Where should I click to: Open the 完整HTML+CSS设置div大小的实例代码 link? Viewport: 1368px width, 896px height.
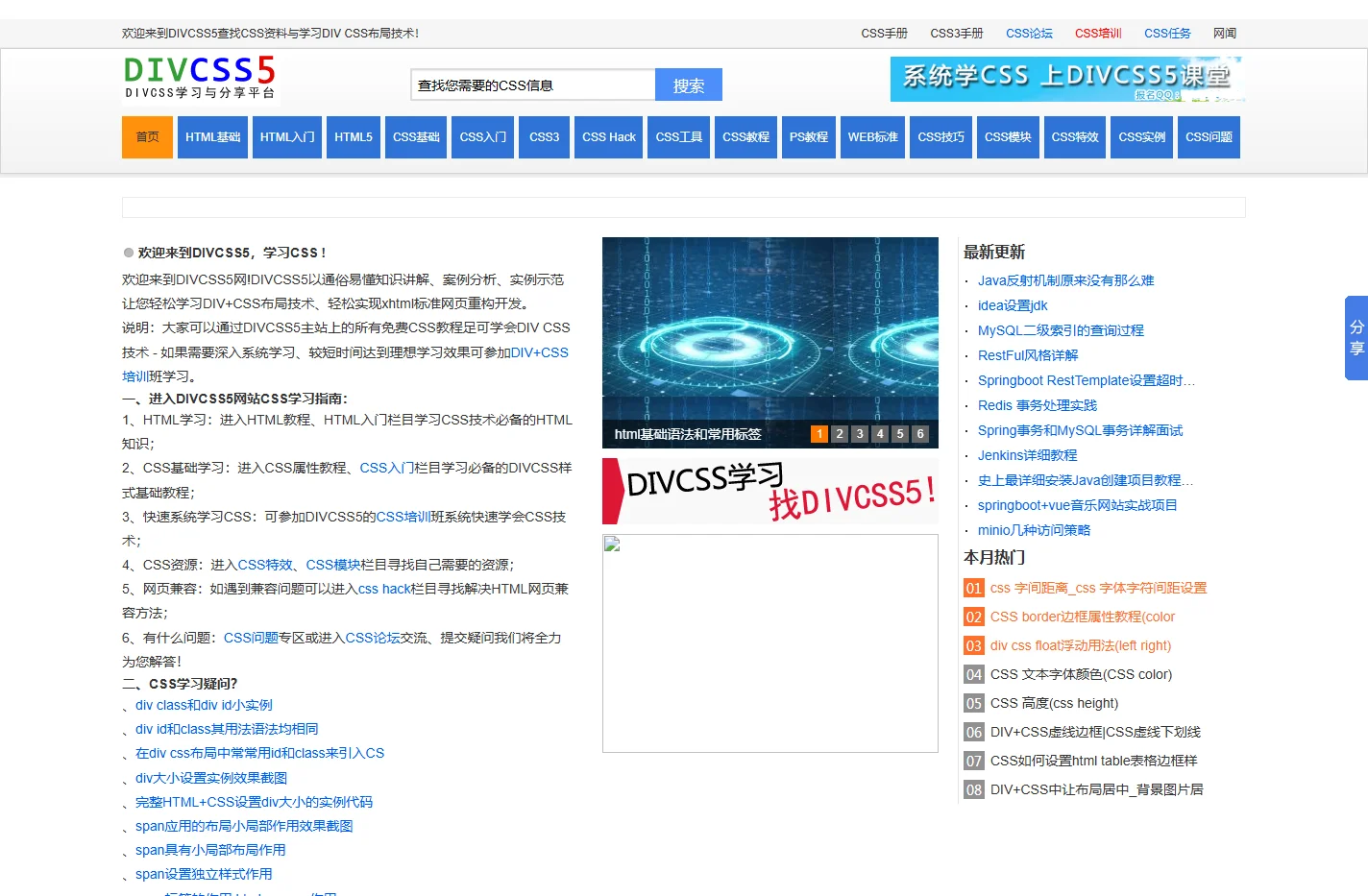point(254,802)
